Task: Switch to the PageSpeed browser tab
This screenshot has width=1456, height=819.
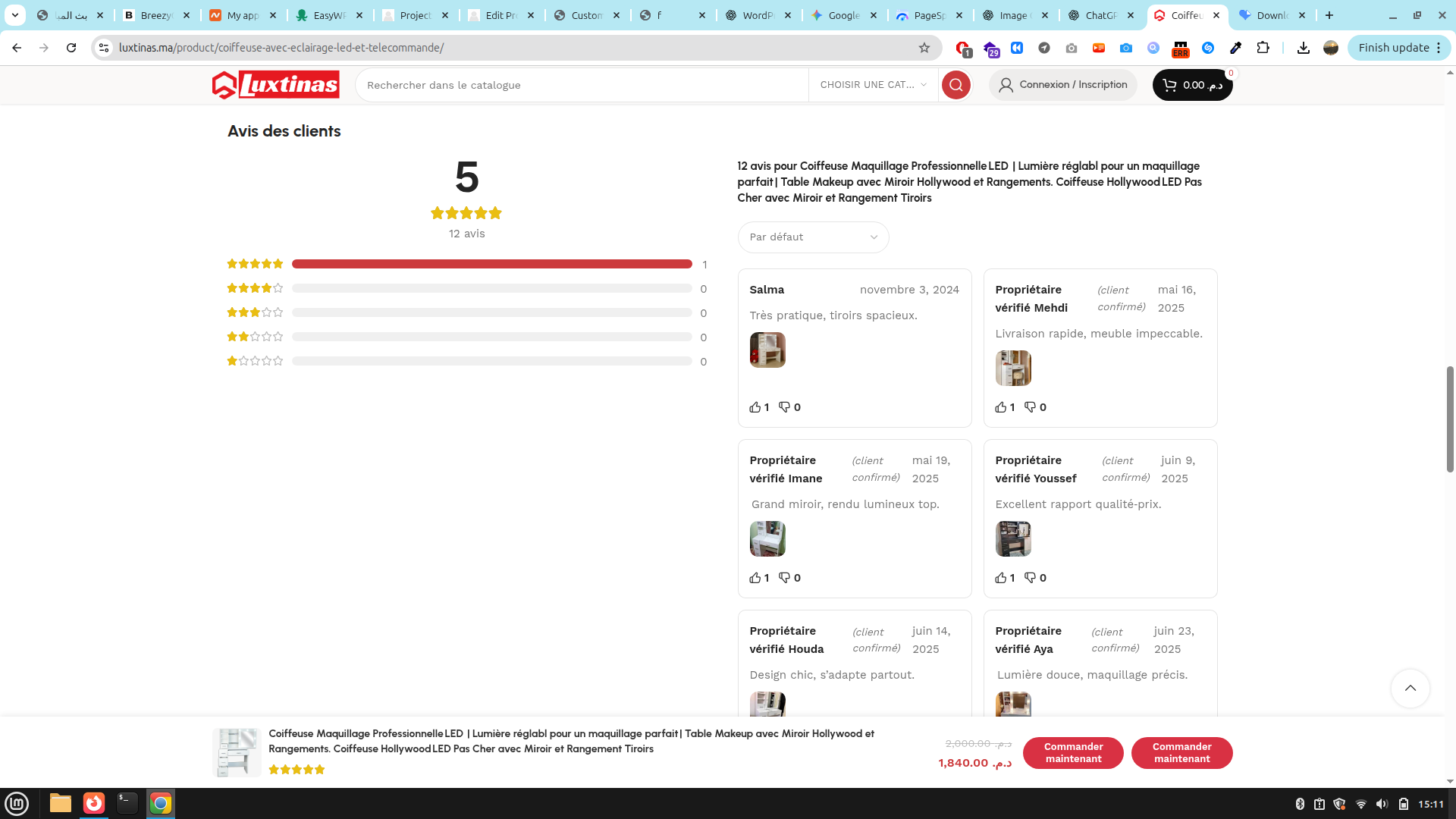Action: coord(928,15)
